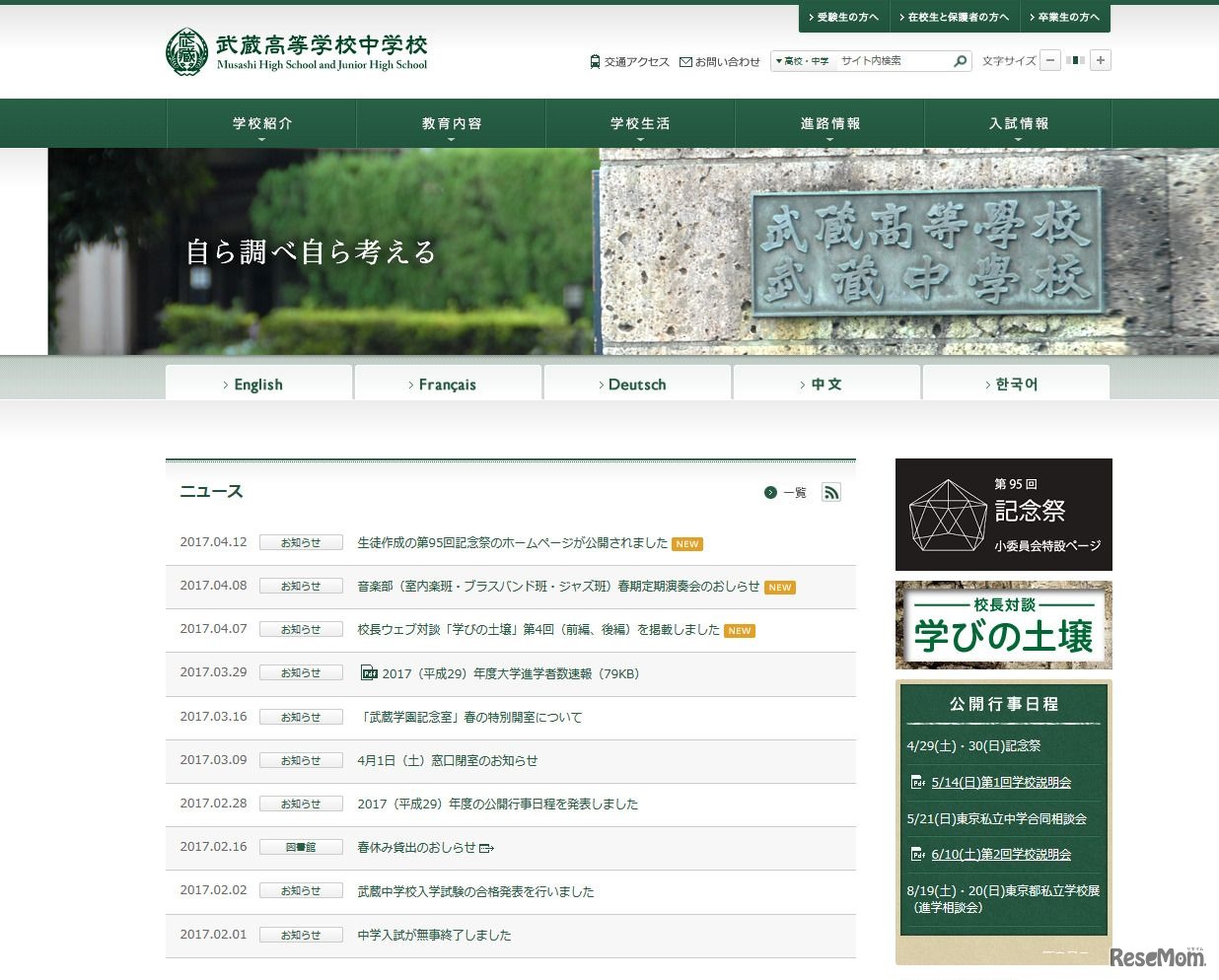Click the 図書館 category label on 春休み貸出 row
Screen dimensions: 1219x980
tap(301, 846)
